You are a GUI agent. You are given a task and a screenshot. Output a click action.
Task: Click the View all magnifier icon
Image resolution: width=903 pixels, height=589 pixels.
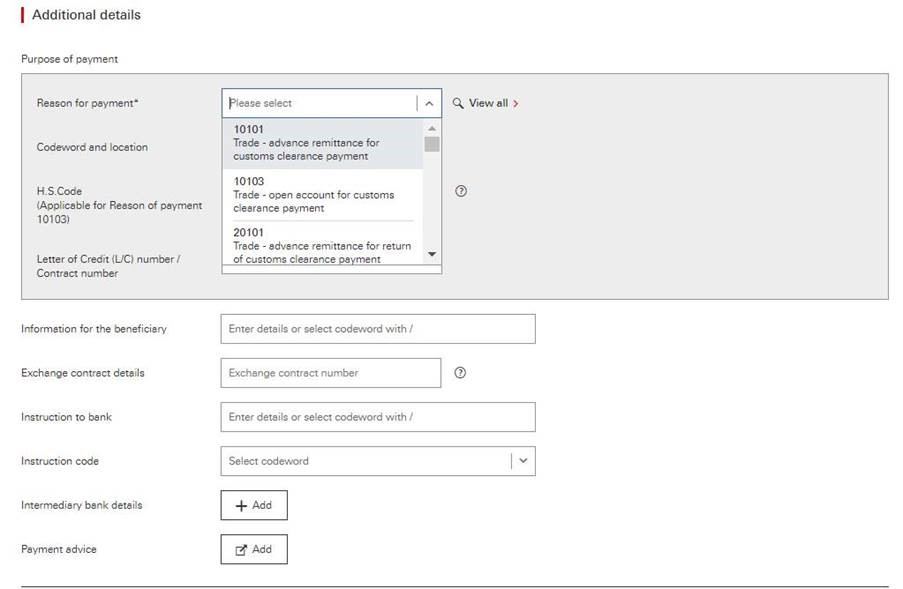point(458,104)
